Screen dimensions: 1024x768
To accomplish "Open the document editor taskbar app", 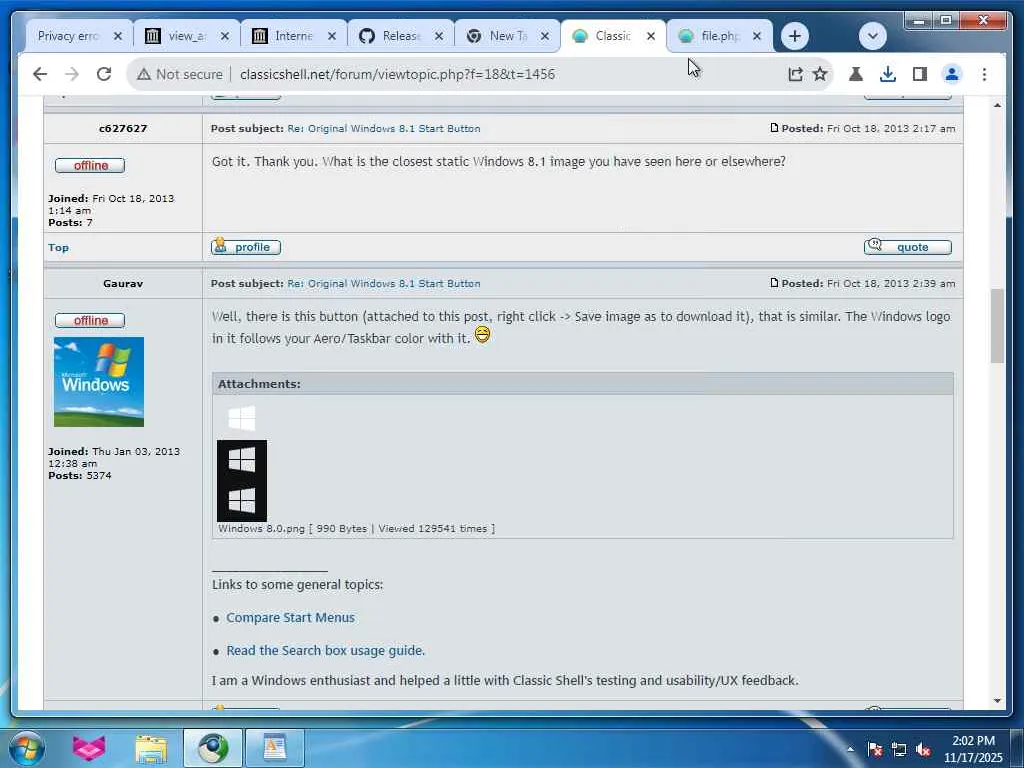I will click(274, 748).
